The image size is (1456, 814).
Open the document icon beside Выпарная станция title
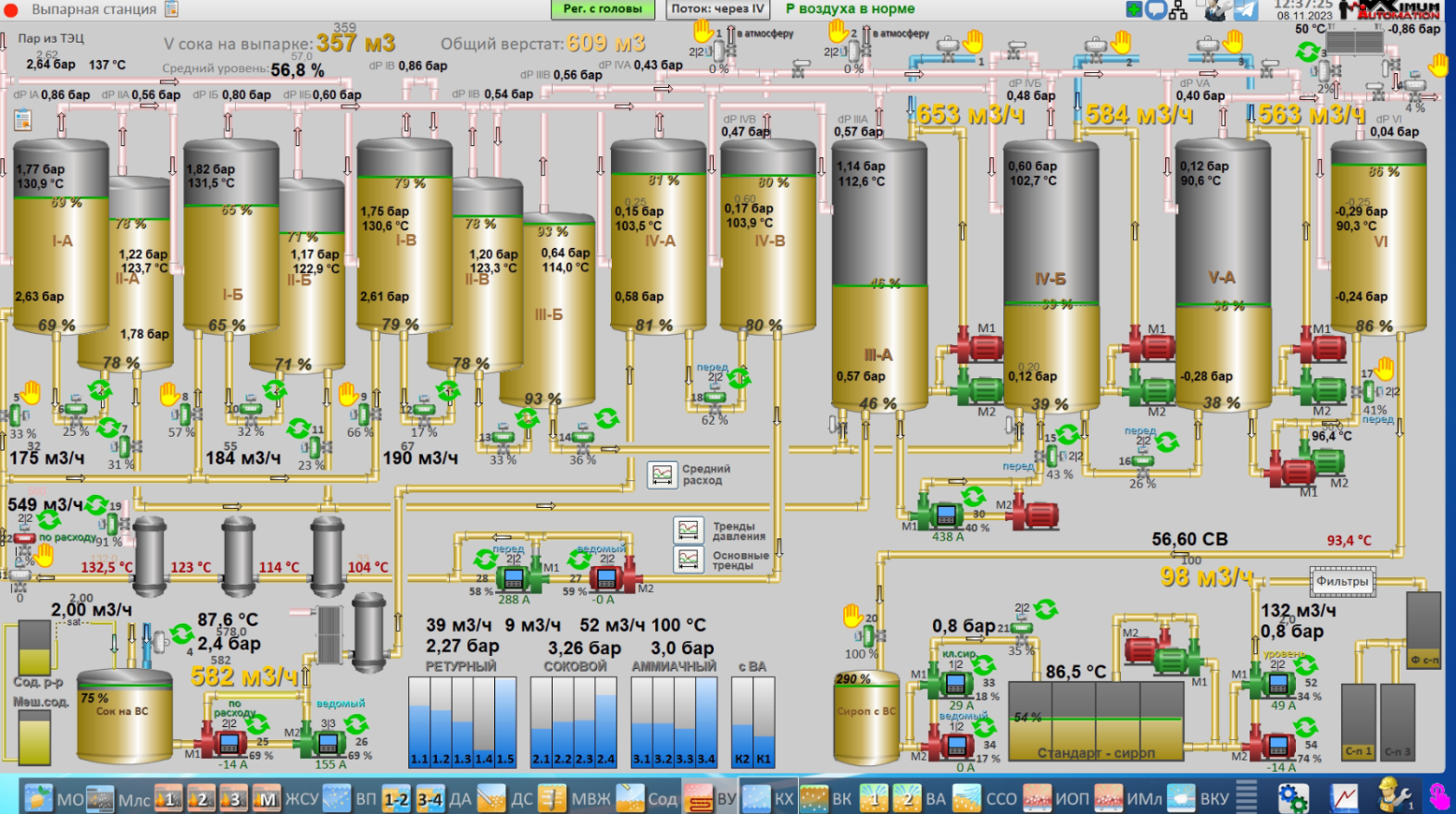171,9
